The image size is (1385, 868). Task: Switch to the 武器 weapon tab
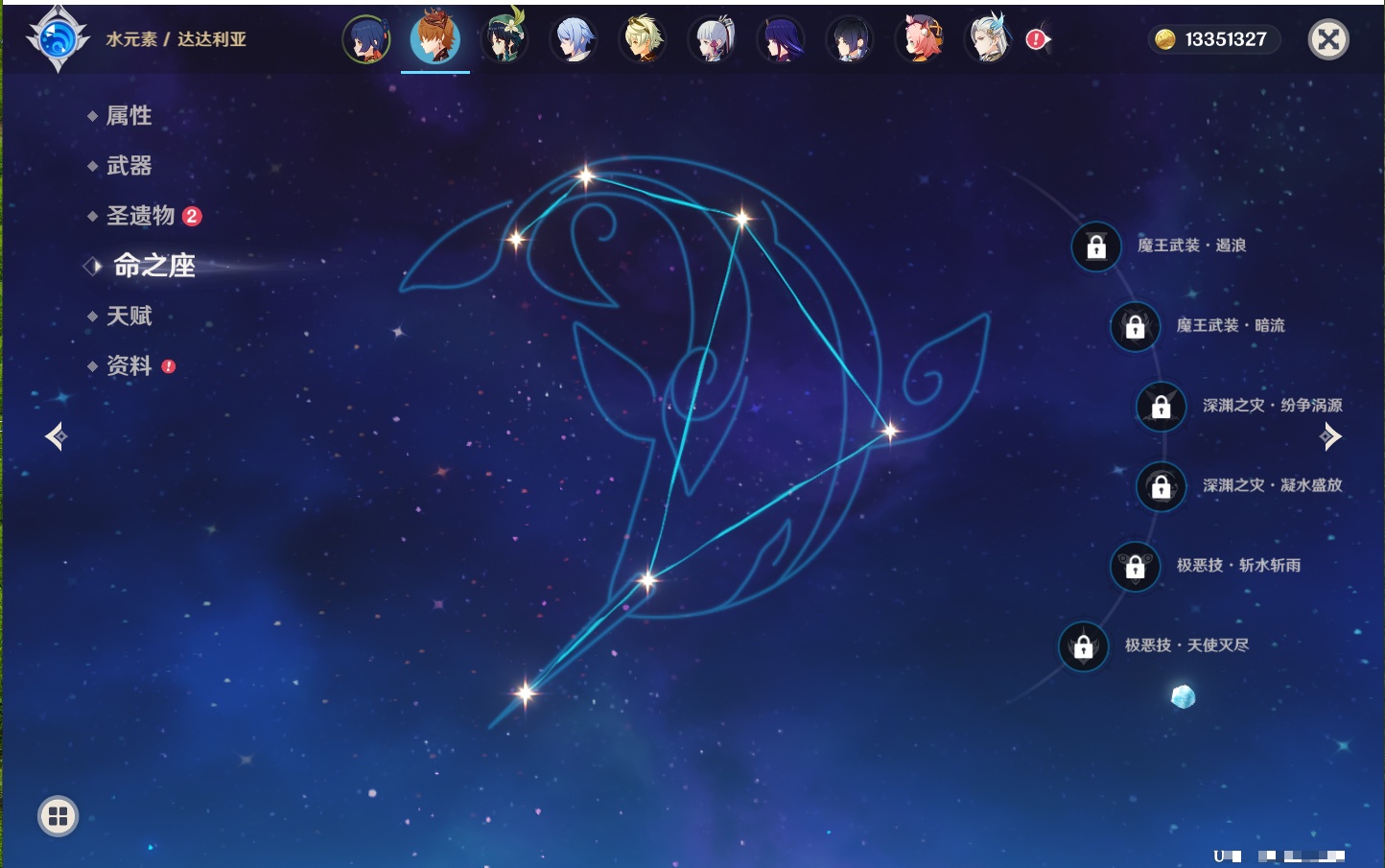[x=129, y=166]
